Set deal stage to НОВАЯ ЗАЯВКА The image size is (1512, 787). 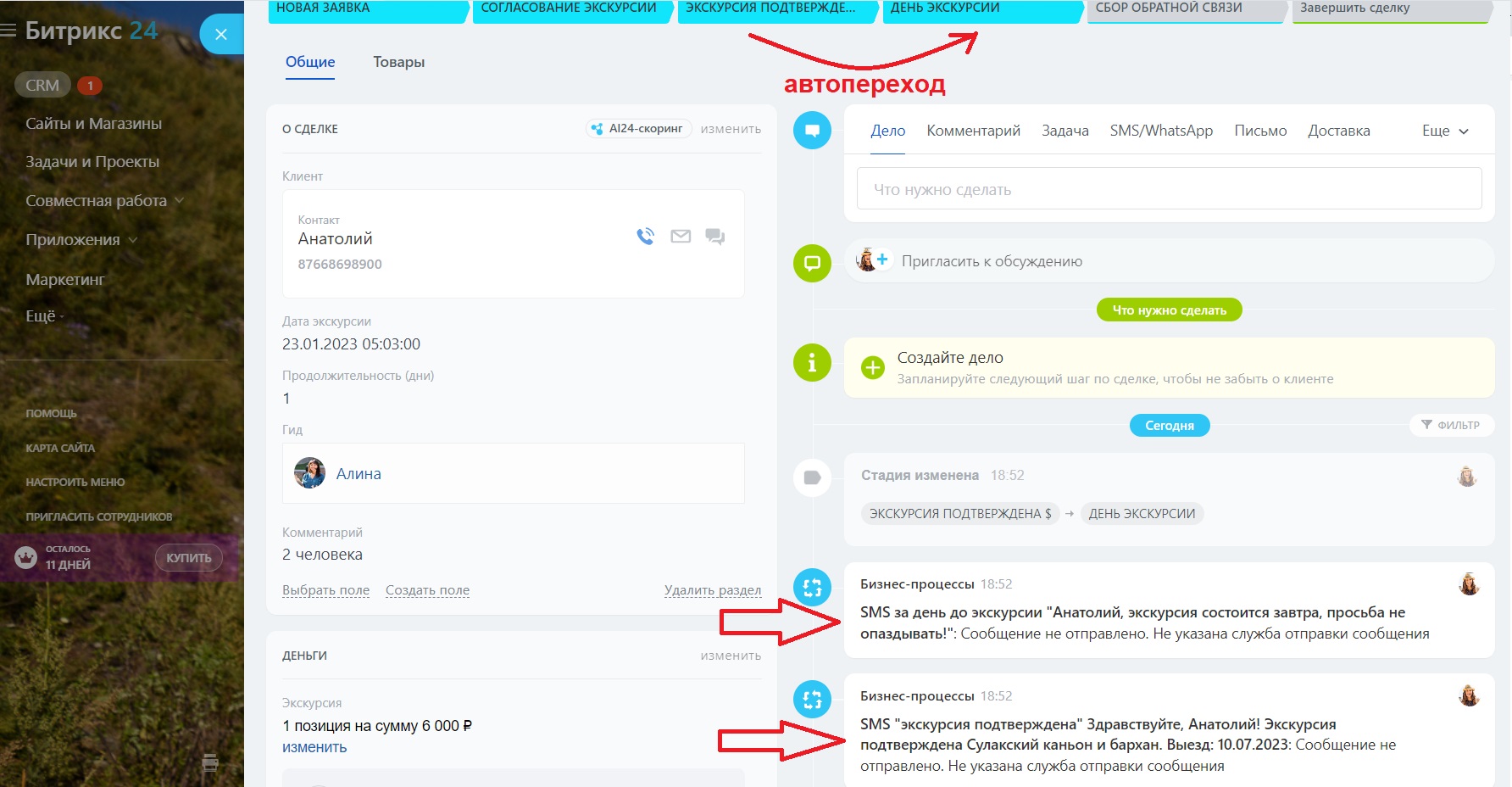(369, 11)
